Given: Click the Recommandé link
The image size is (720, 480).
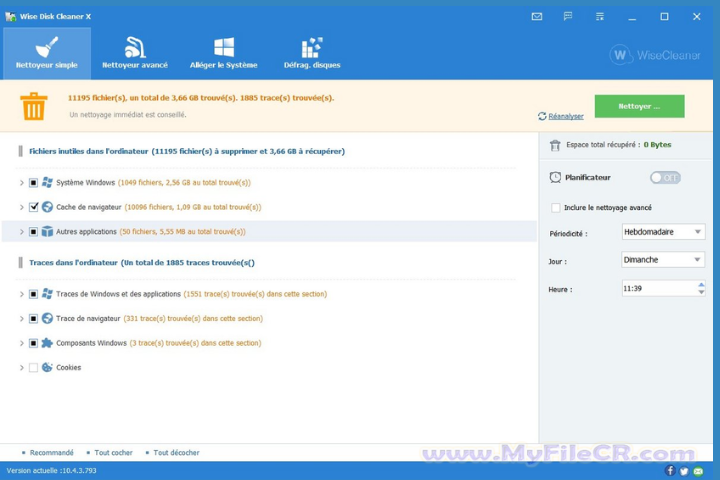Looking at the screenshot, I should point(51,453).
